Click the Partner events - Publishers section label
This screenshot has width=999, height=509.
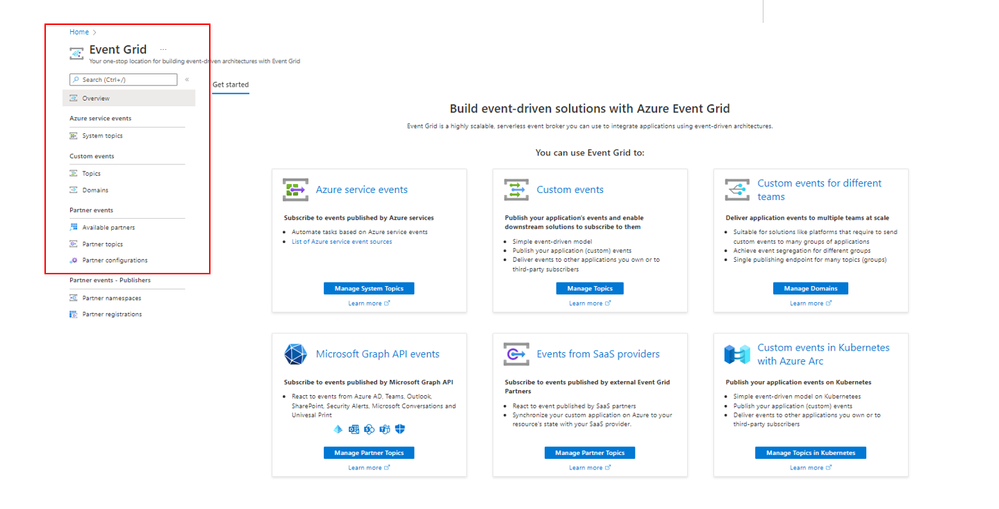tap(110, 280)
